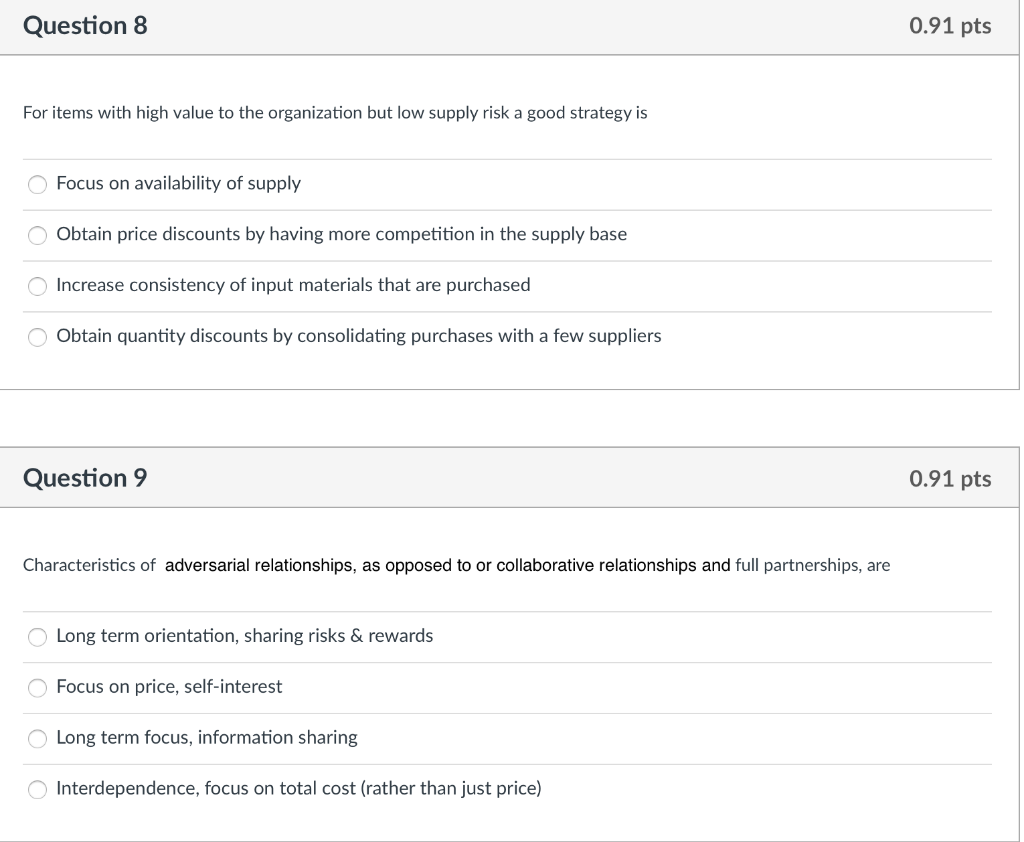Click the answer text 'Long term focus, information sharing'

pos(206,738)
